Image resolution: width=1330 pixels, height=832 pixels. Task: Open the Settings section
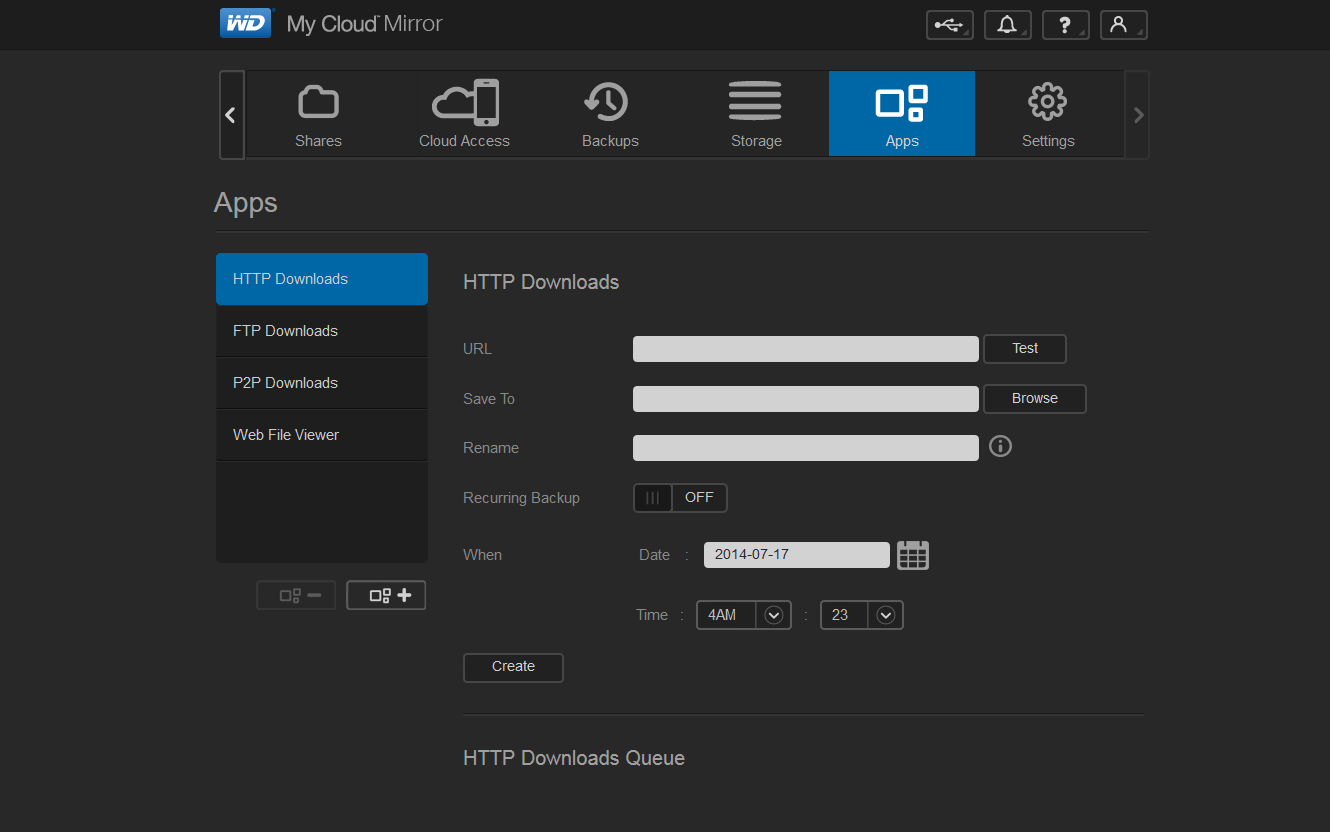(1048, 114)
